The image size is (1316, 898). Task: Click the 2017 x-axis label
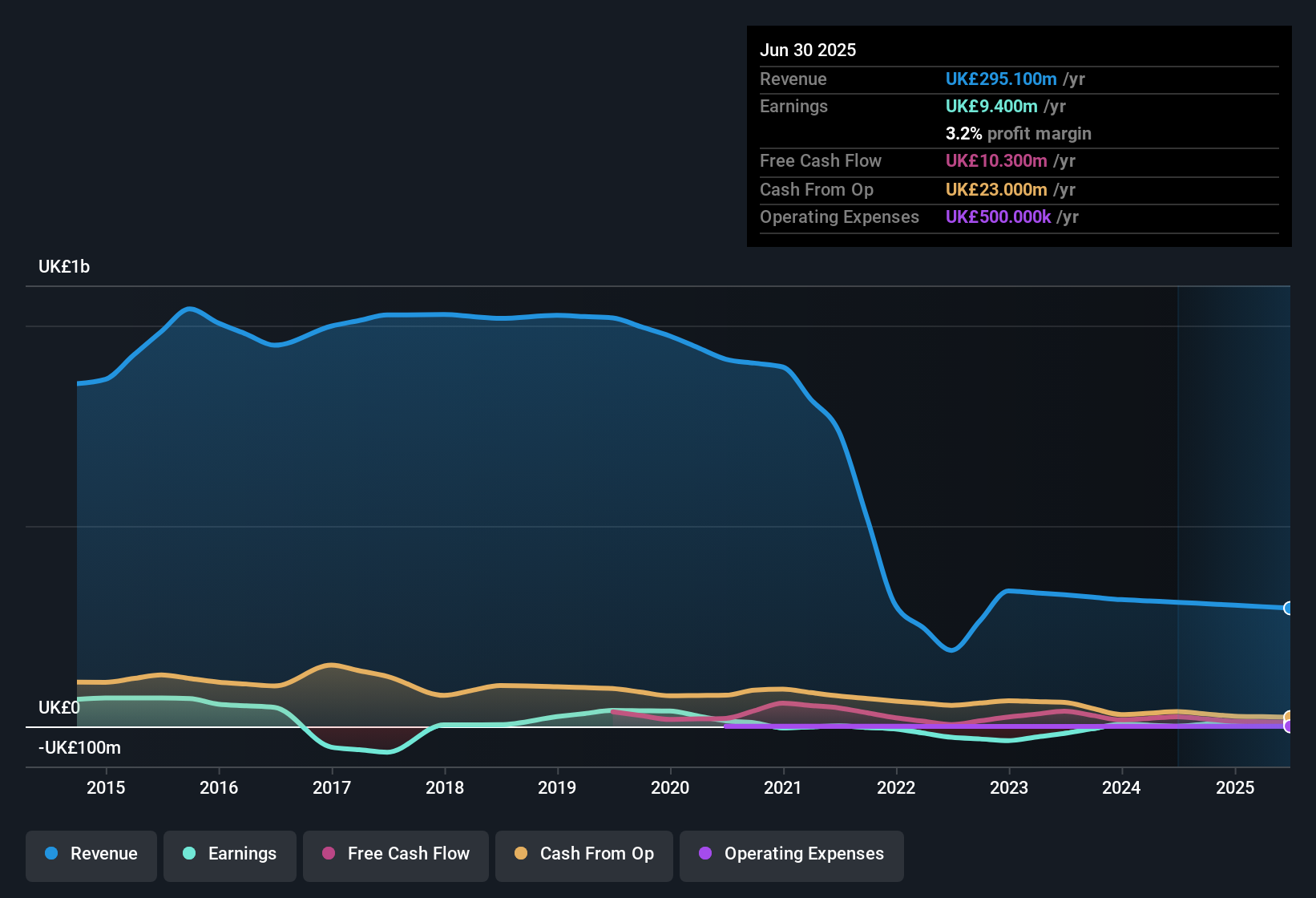(x=332, y=787)
